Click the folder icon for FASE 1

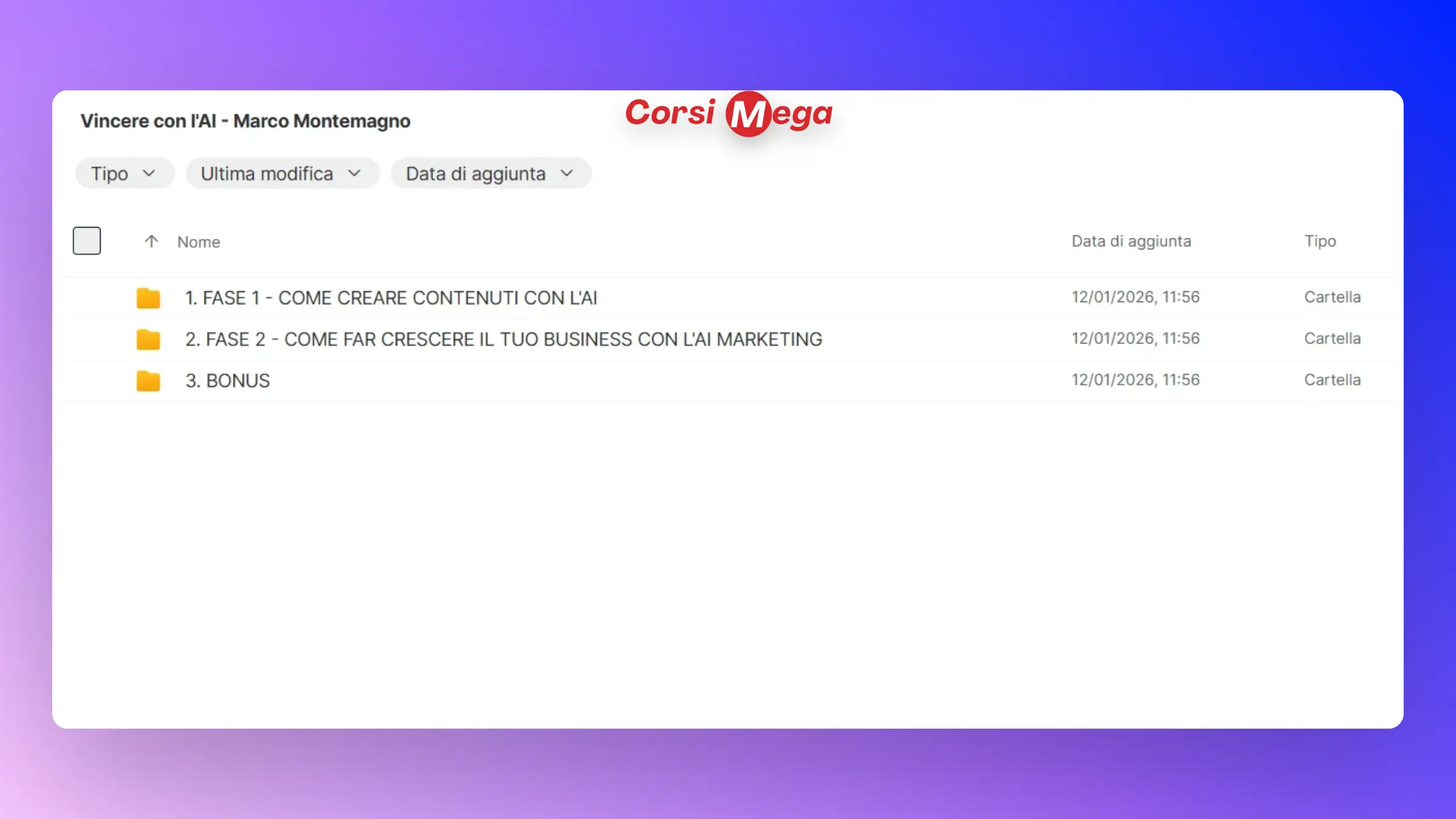tap(148, 298)
